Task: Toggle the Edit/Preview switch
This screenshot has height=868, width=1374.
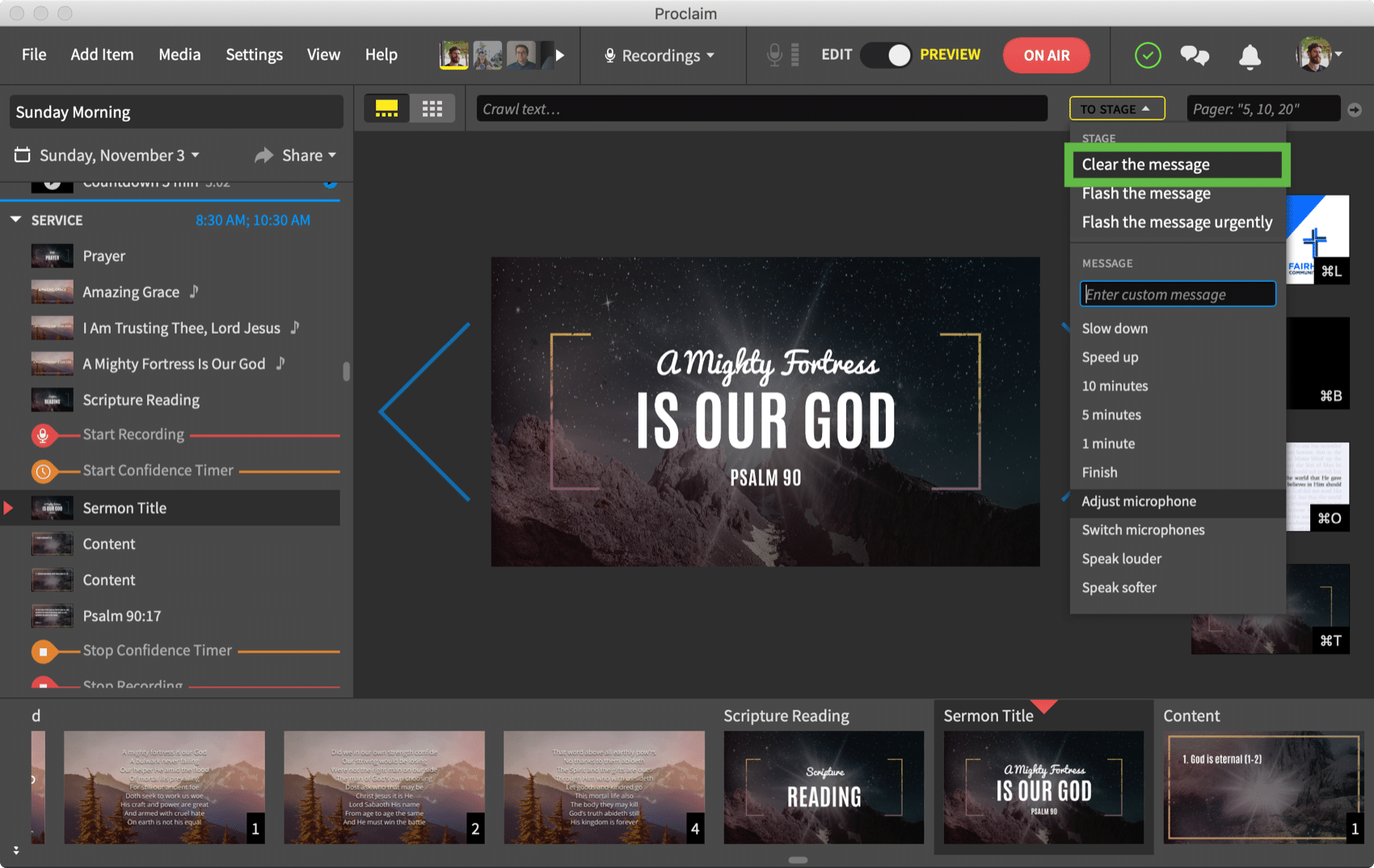Action: pyautogui.click(x=887, y=55)
